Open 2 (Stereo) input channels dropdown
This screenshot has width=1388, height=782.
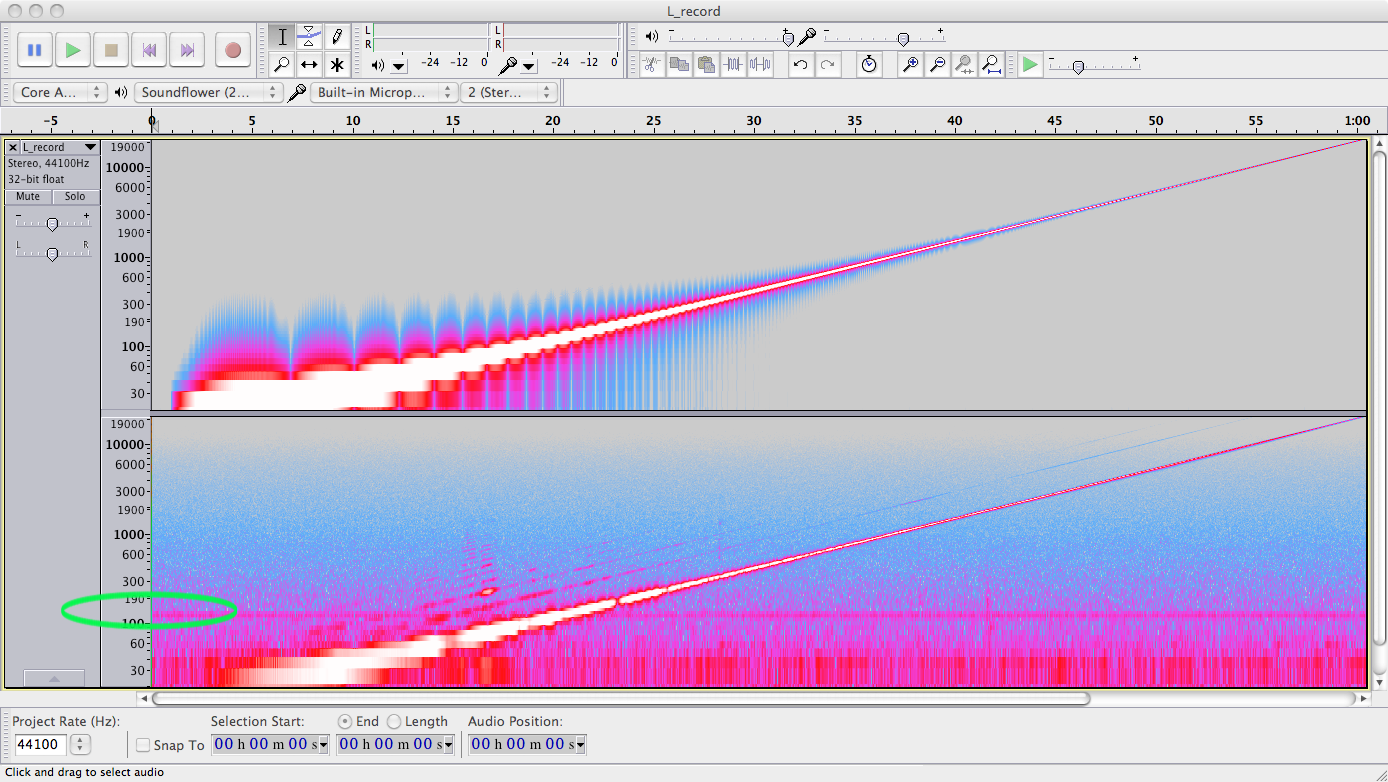(x=509, y=92)
